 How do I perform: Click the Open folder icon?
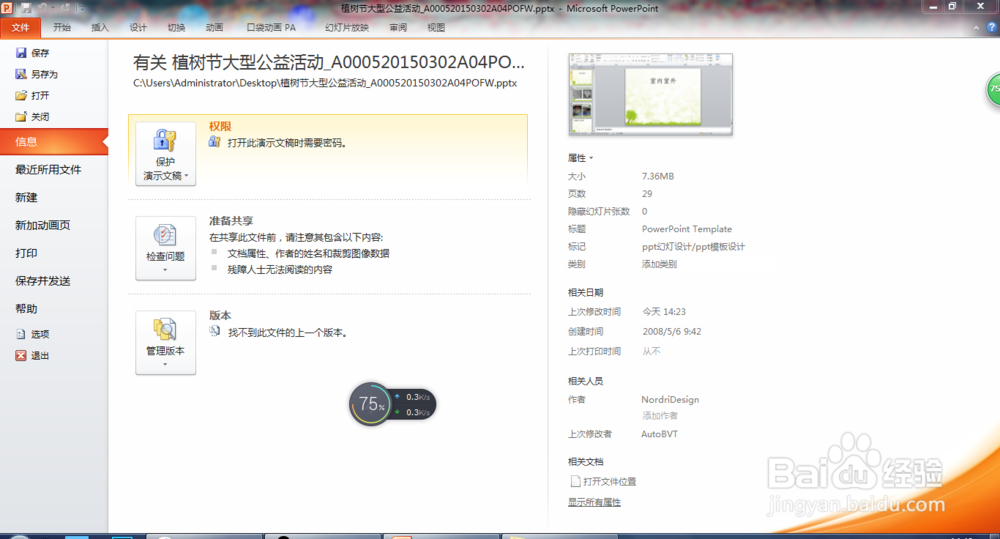(x=21, y=95)
